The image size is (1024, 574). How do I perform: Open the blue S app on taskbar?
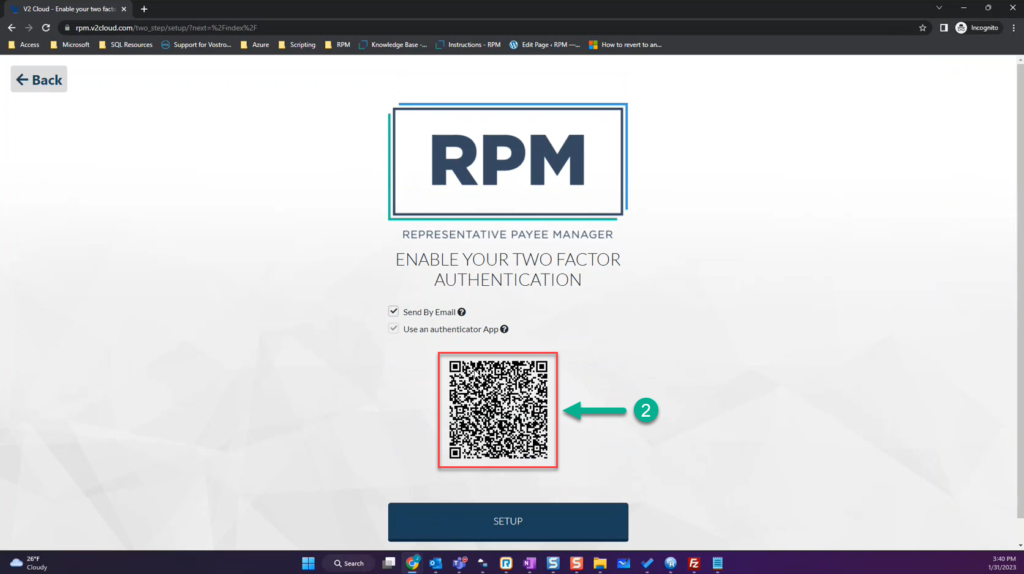coord(553,563)
